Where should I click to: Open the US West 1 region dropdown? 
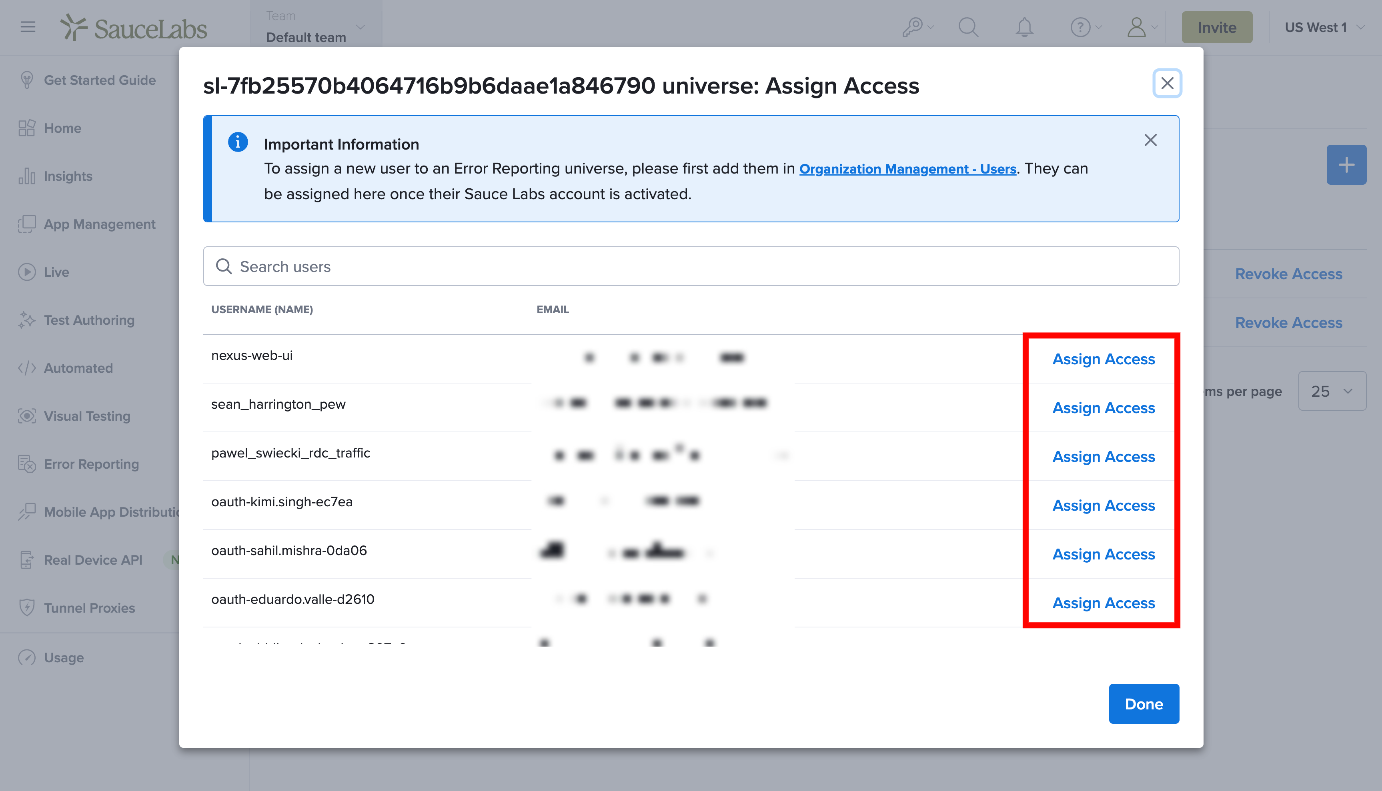point(1325,27)
